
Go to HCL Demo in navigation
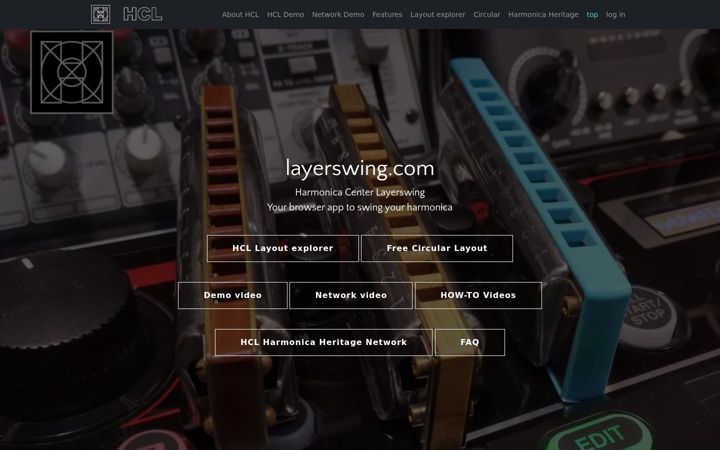(285, 15)
